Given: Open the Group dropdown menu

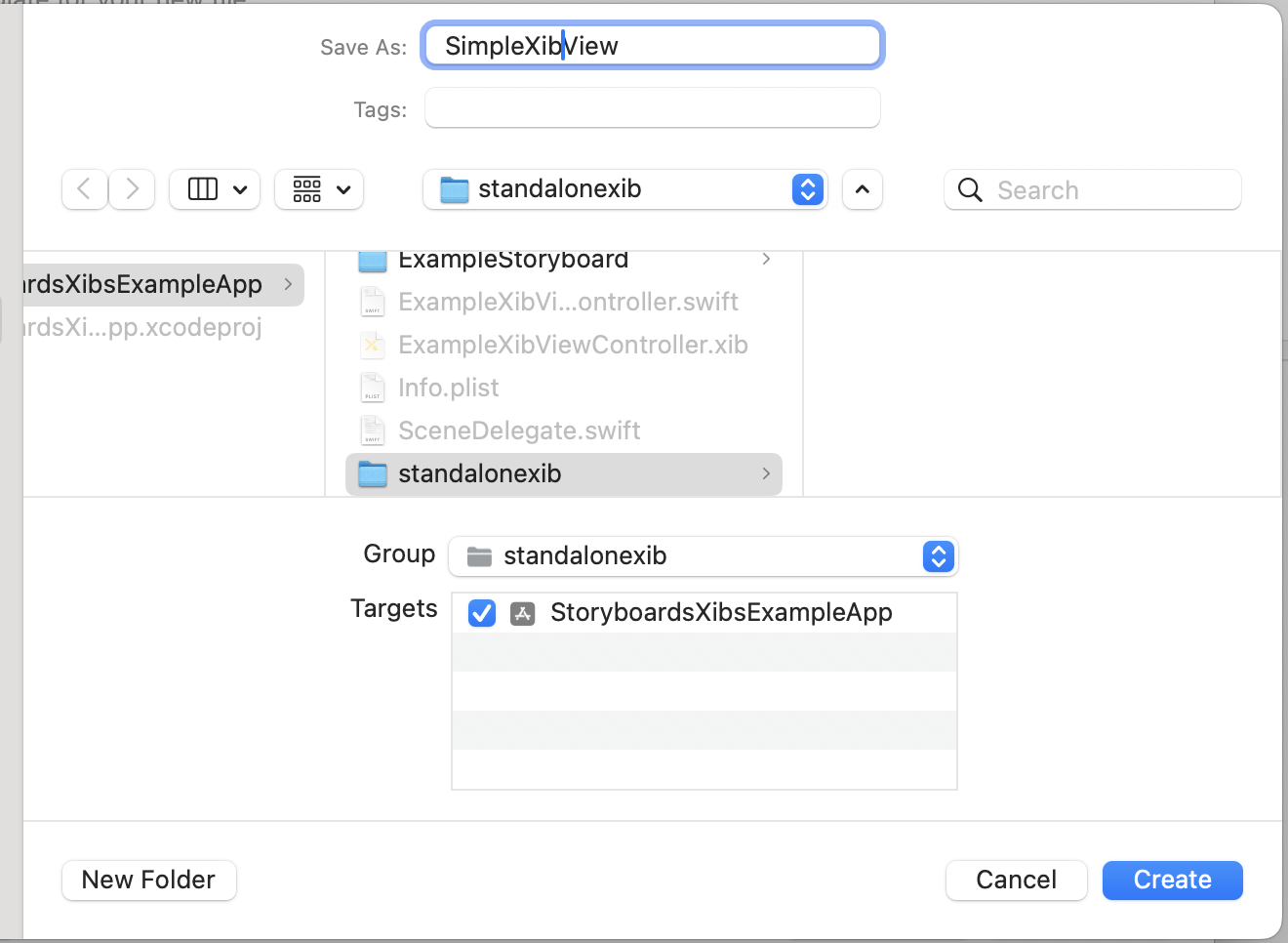Looking at the screenshot, I should pos(703,556).
